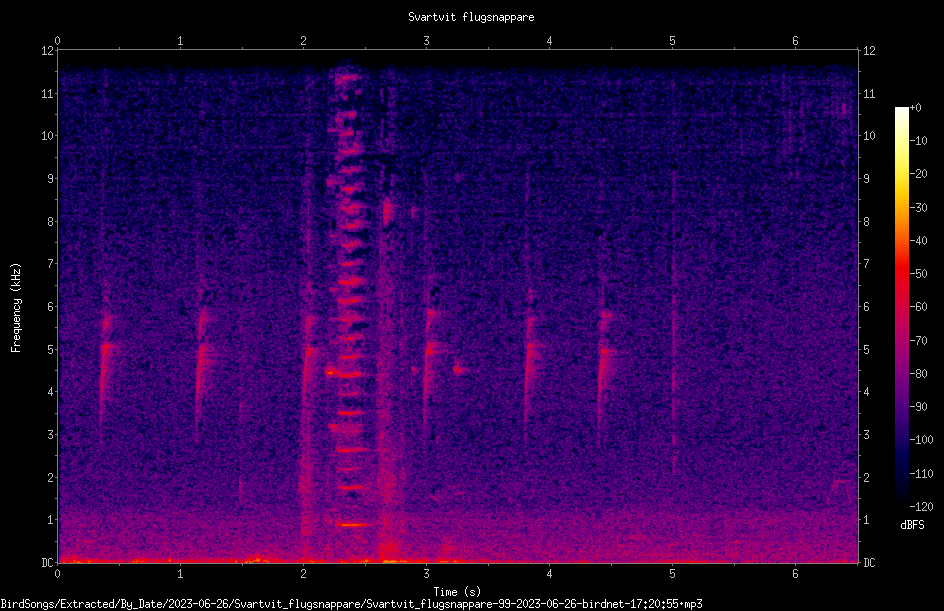The image size is (944, 611).
Task: Click the "6" tick on the top time axis
Action: click(795, 41)
